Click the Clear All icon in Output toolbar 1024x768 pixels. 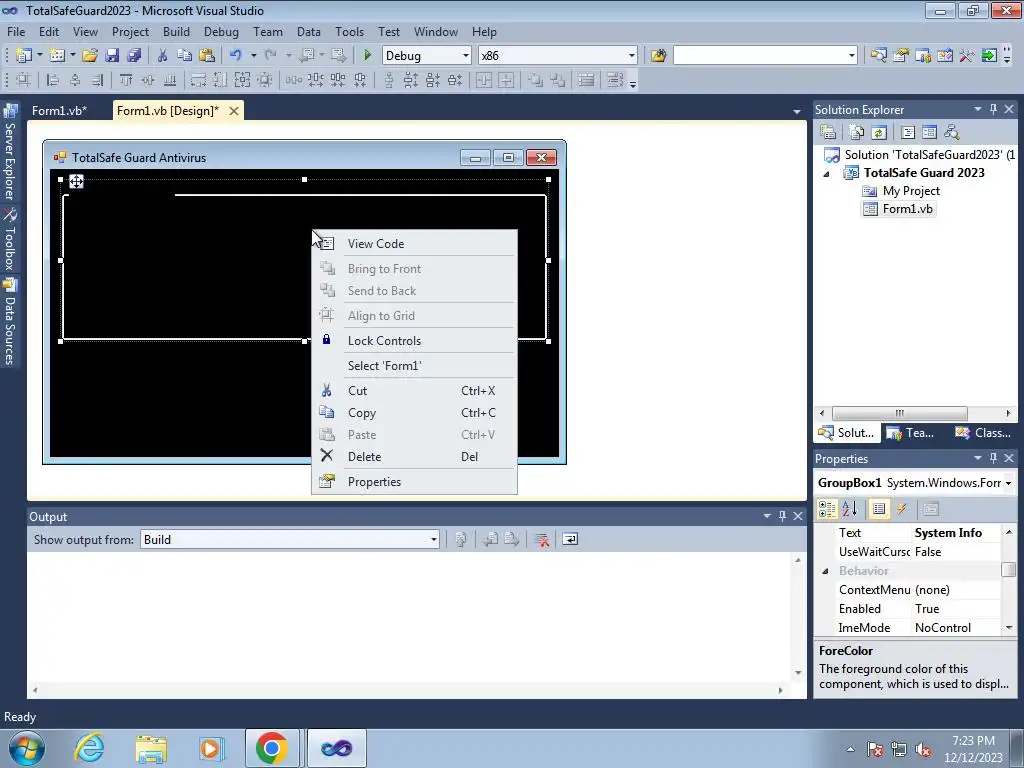tap(541, 539)
